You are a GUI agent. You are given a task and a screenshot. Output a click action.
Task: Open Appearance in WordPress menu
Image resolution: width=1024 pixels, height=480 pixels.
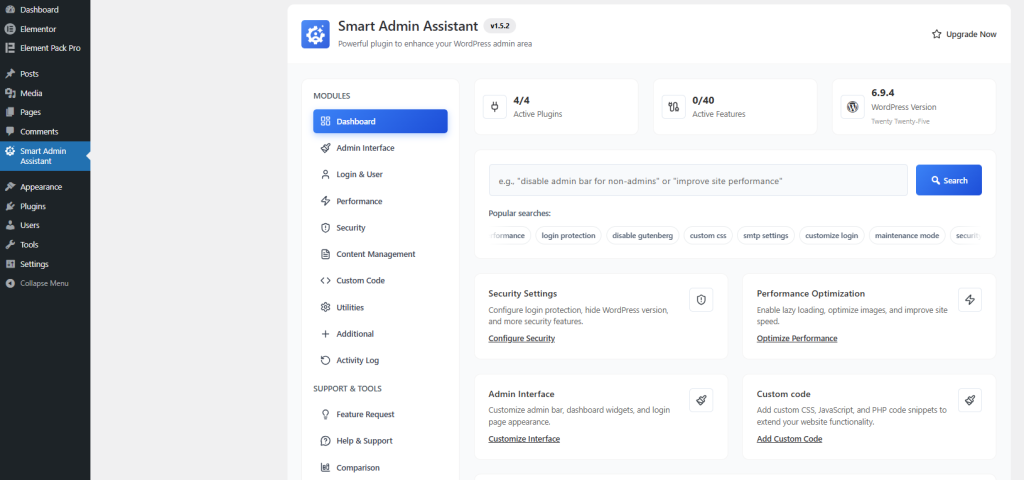45,187
